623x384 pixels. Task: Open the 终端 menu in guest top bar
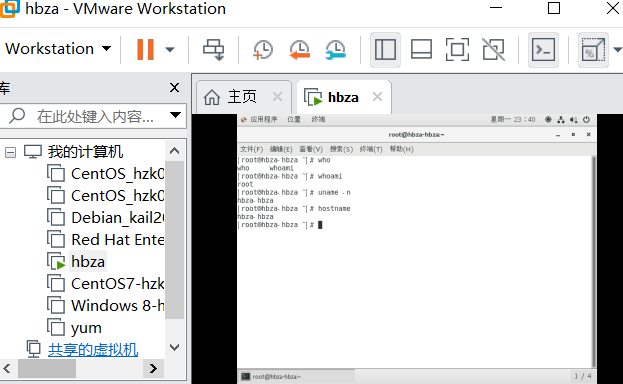pyautogui.click(x=318, y=119)
